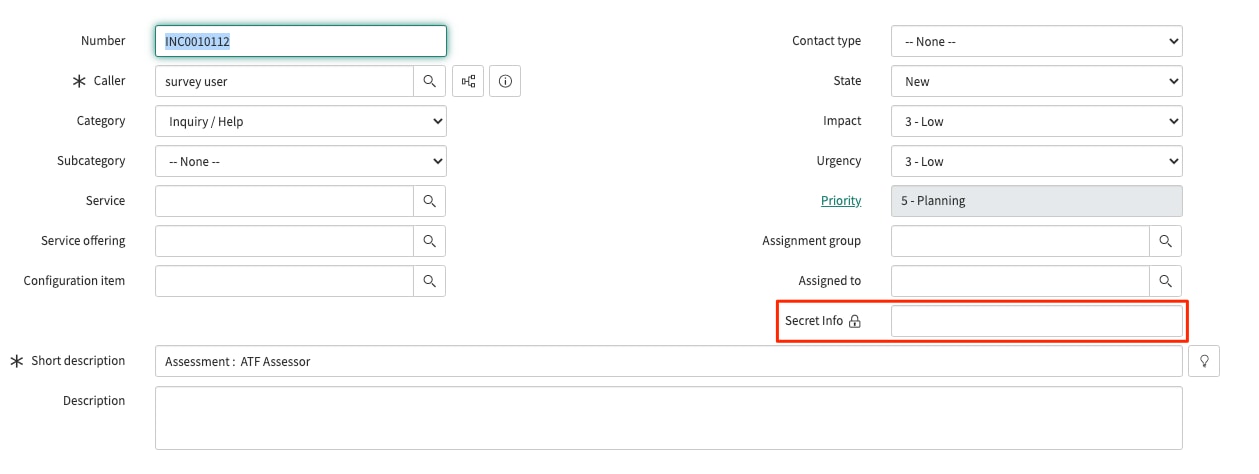Expand the Urgency dropdown
Image resolution: width=1259 pixels, height=474 pixels.
coord(1037,161)
